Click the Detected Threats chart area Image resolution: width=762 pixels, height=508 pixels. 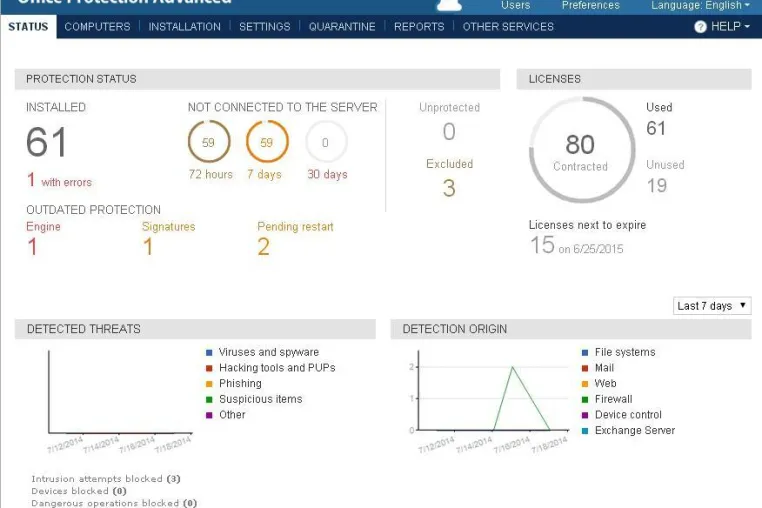pyautogui.click(x=120, y=392)
